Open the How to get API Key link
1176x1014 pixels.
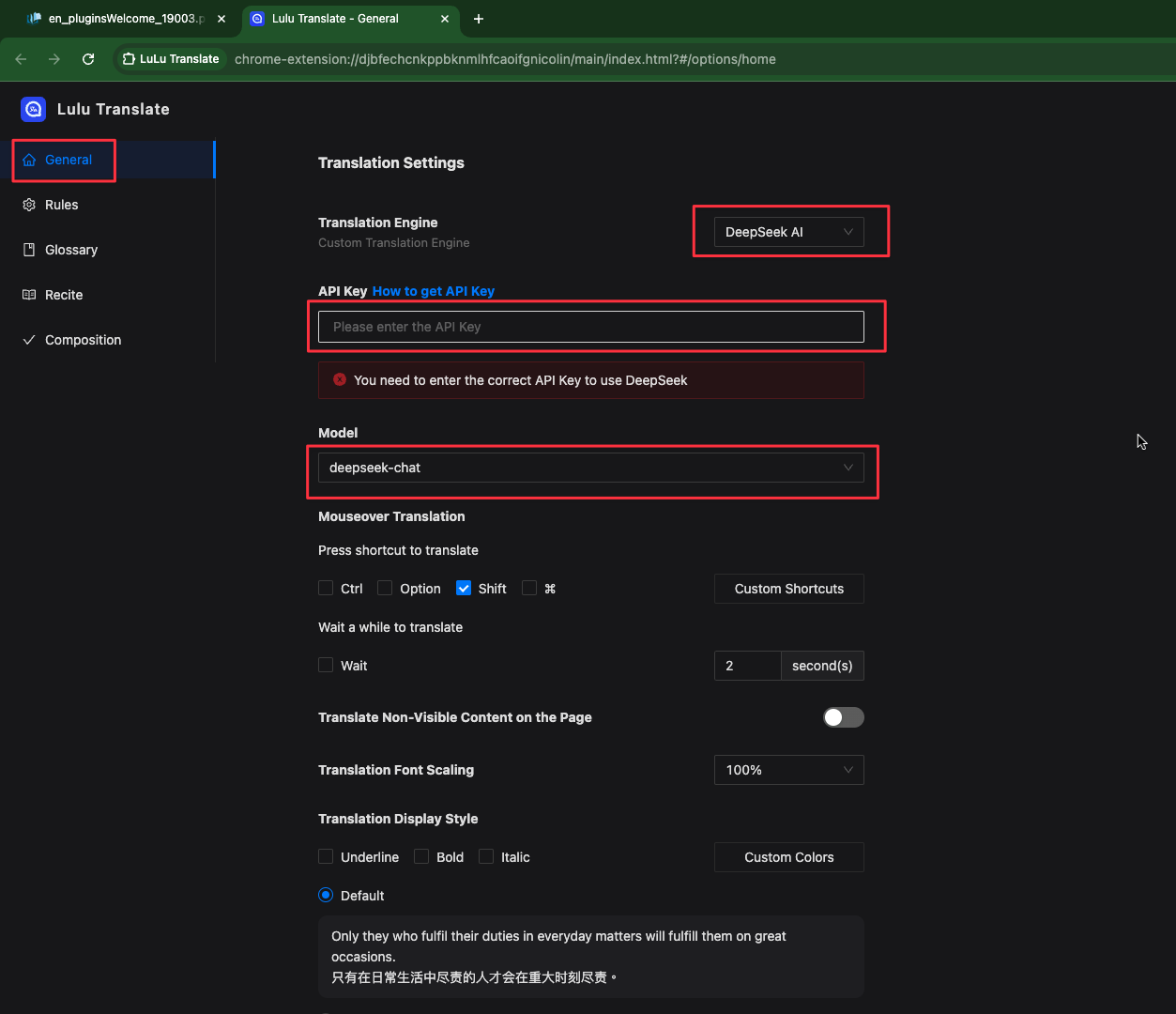[434, 291]
